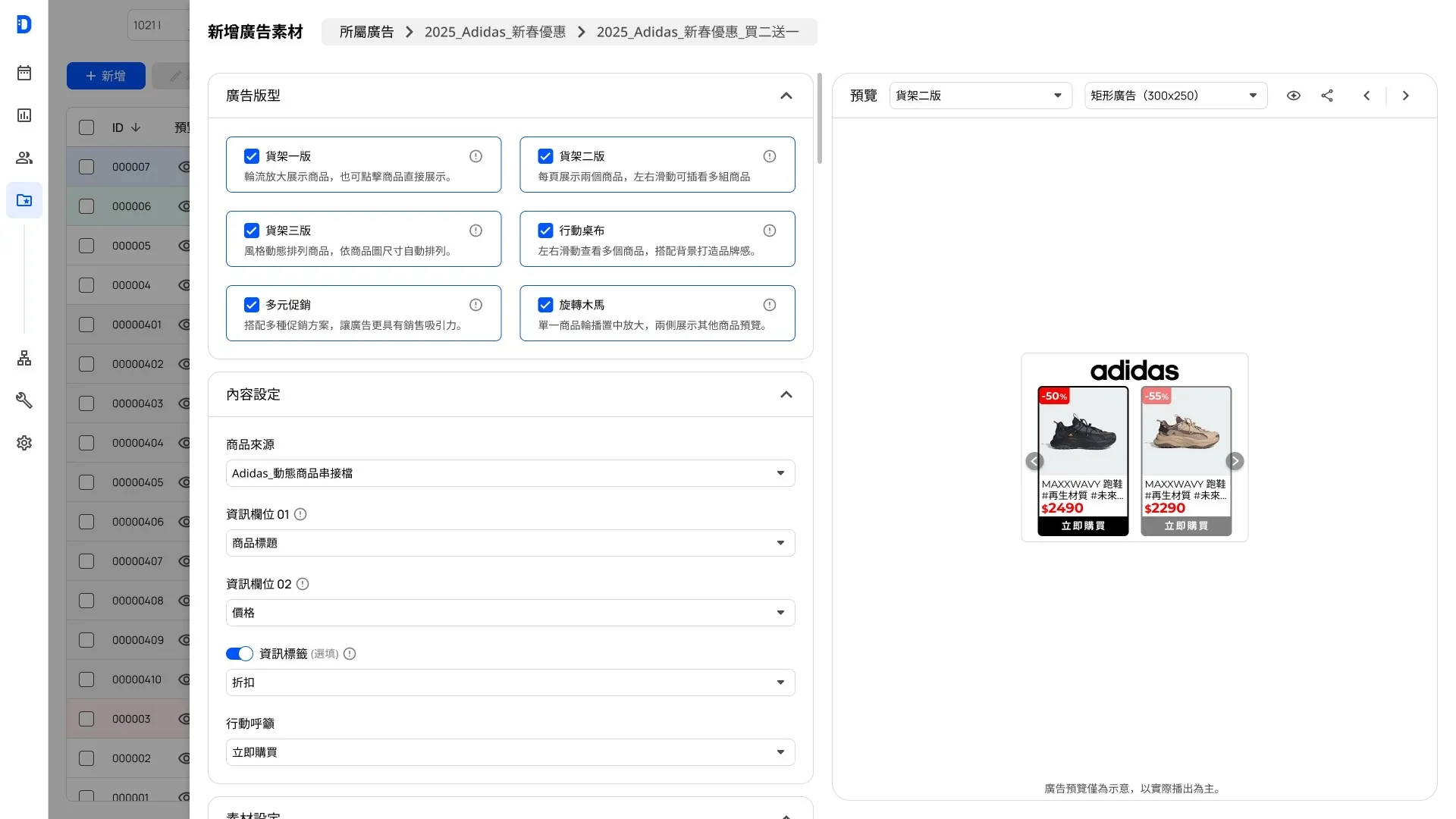The width and height of the screenshot is (1456, 819).
Task: Click the form panel vertical scrollbar
Action: tap(820, 118)
